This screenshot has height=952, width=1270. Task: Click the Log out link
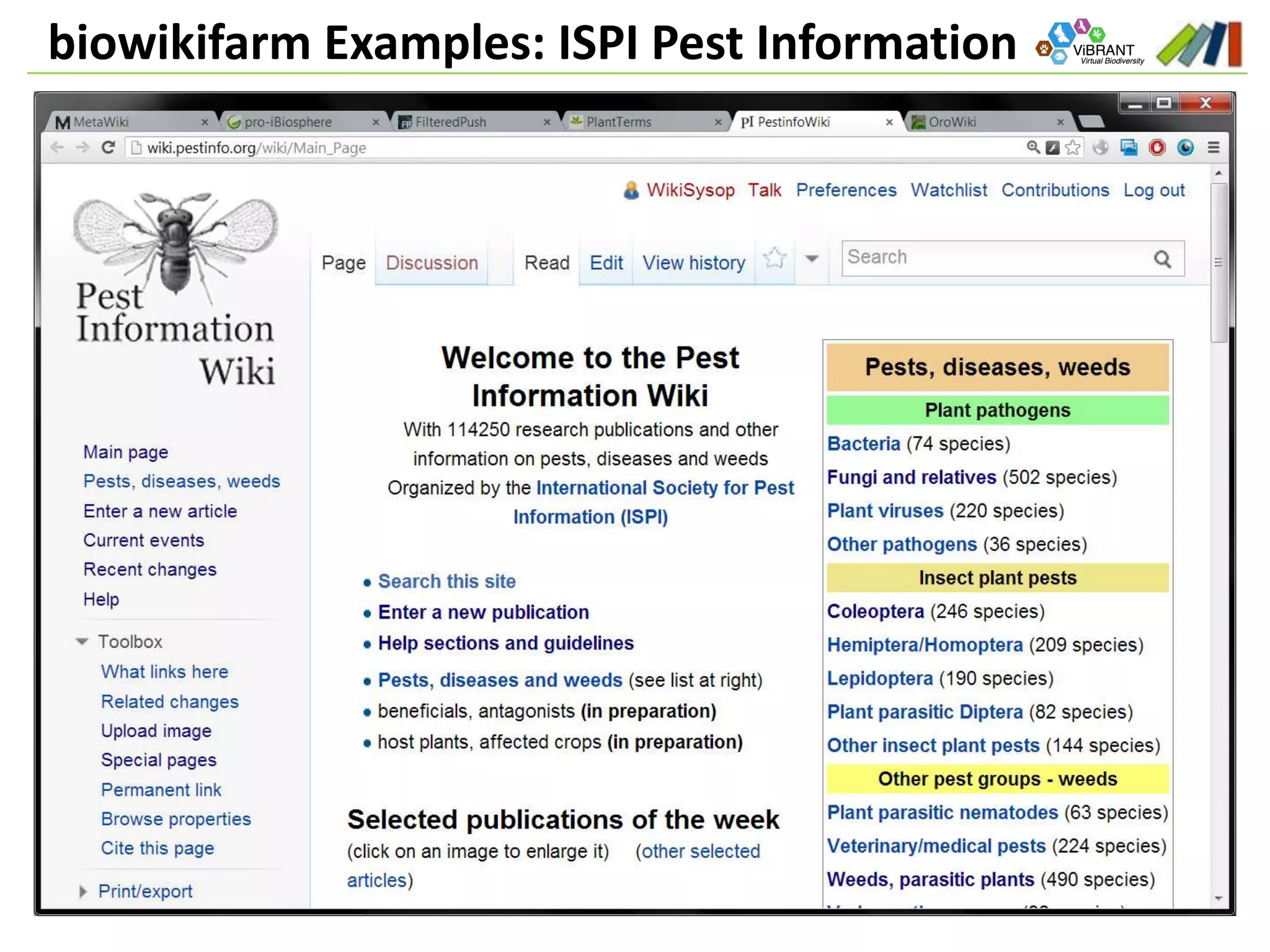click(1154, 190)
